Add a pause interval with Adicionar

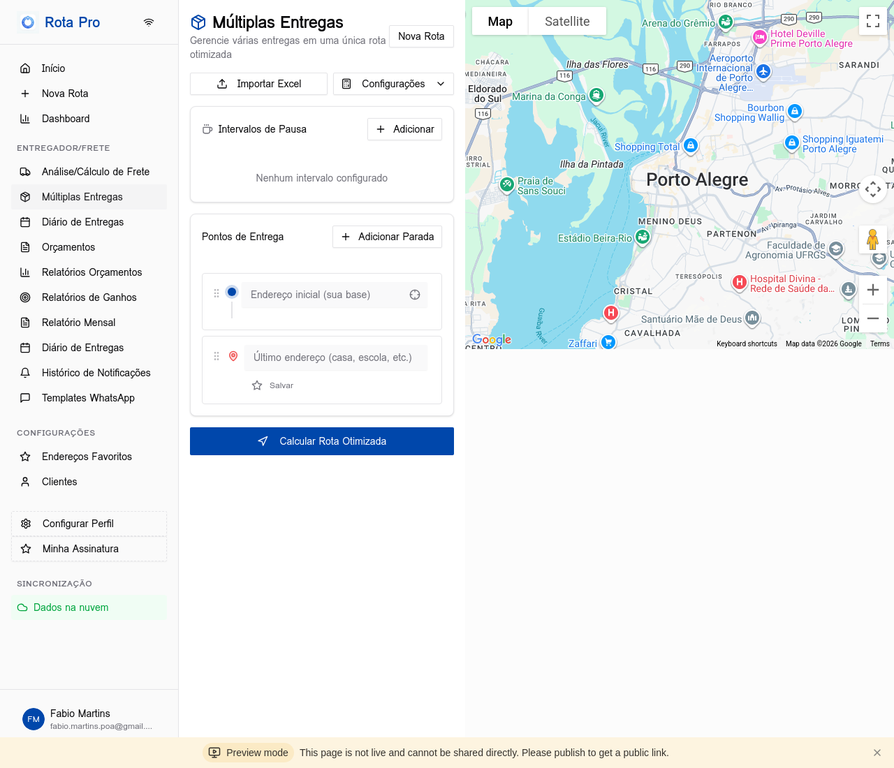click(x=404, y=129)
